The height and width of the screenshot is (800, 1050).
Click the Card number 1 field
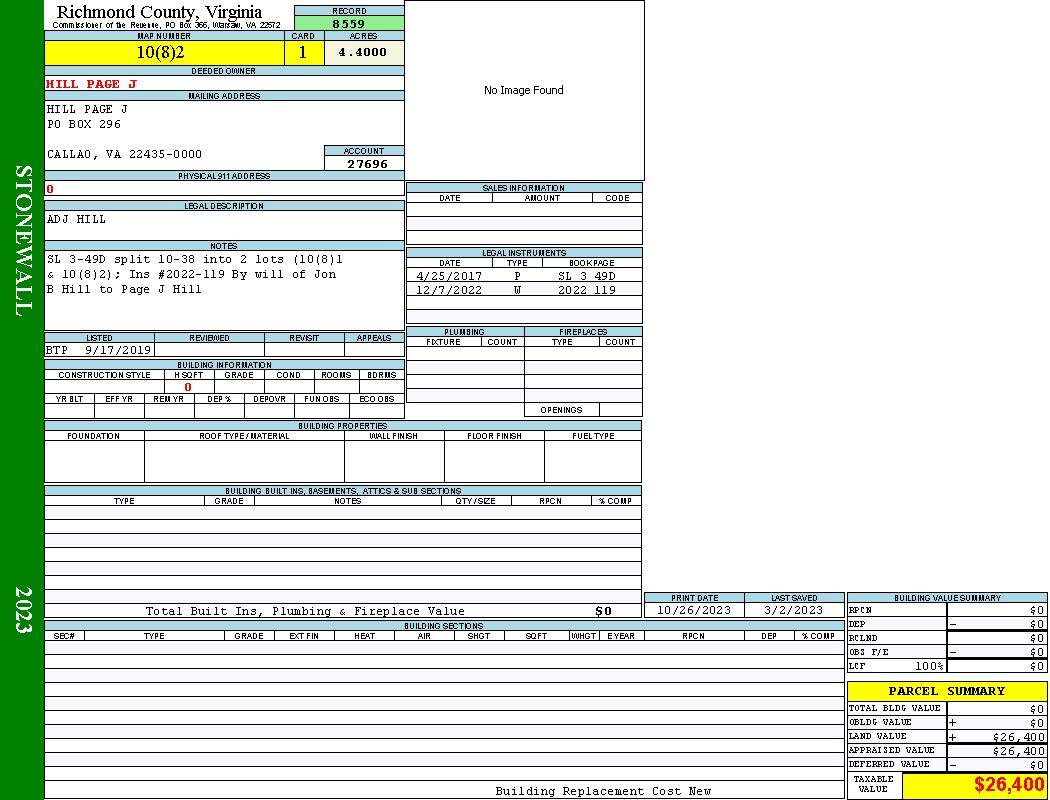304,53
